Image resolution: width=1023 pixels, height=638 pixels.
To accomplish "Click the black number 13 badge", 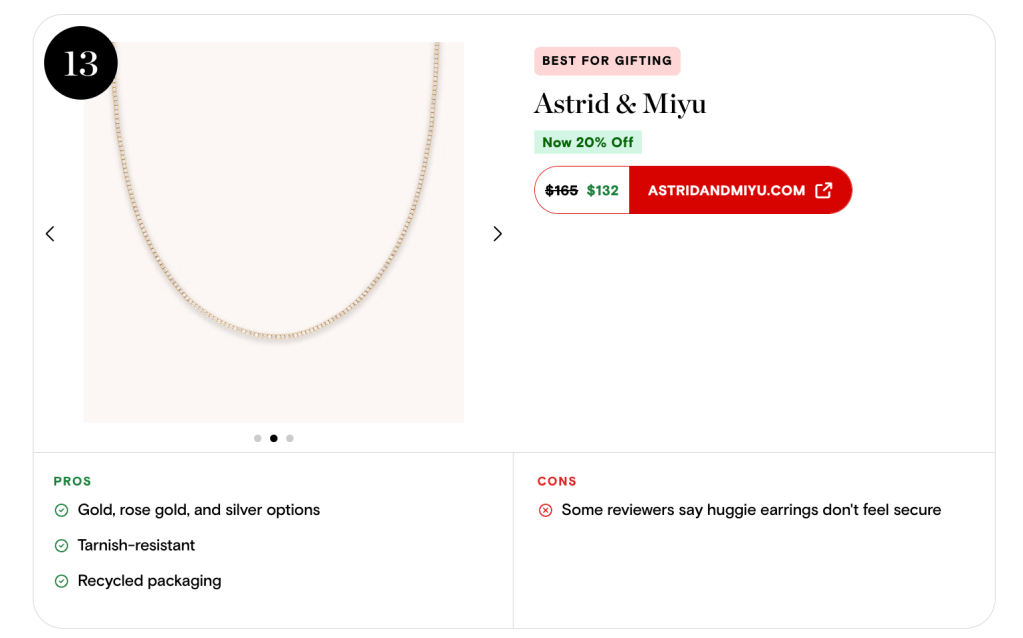I will pyautogui.click(x=81, y=63).
